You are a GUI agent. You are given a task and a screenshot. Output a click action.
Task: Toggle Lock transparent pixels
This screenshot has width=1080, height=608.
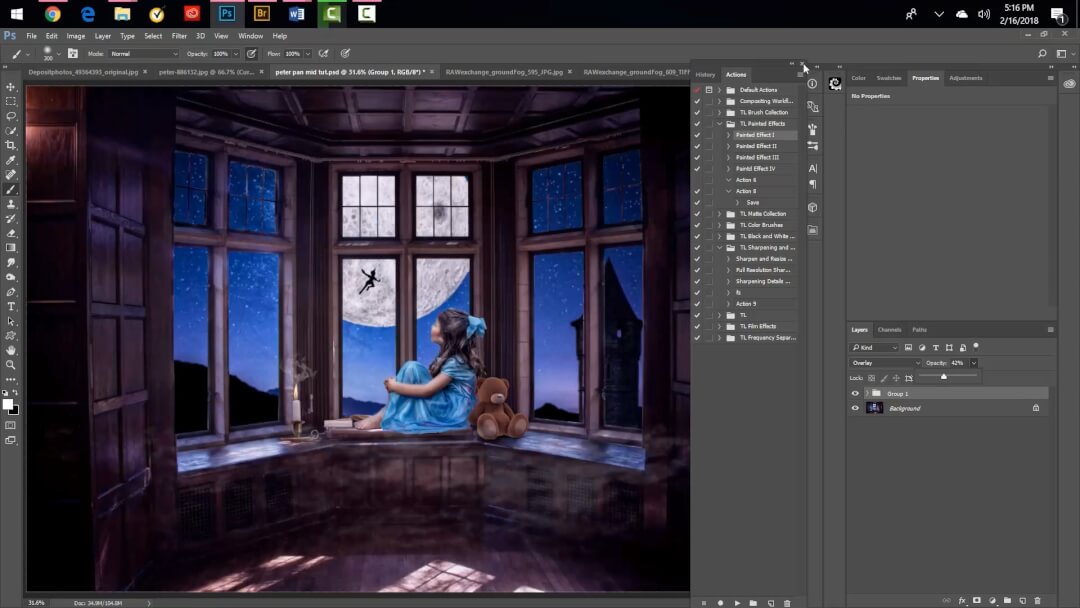871,378
